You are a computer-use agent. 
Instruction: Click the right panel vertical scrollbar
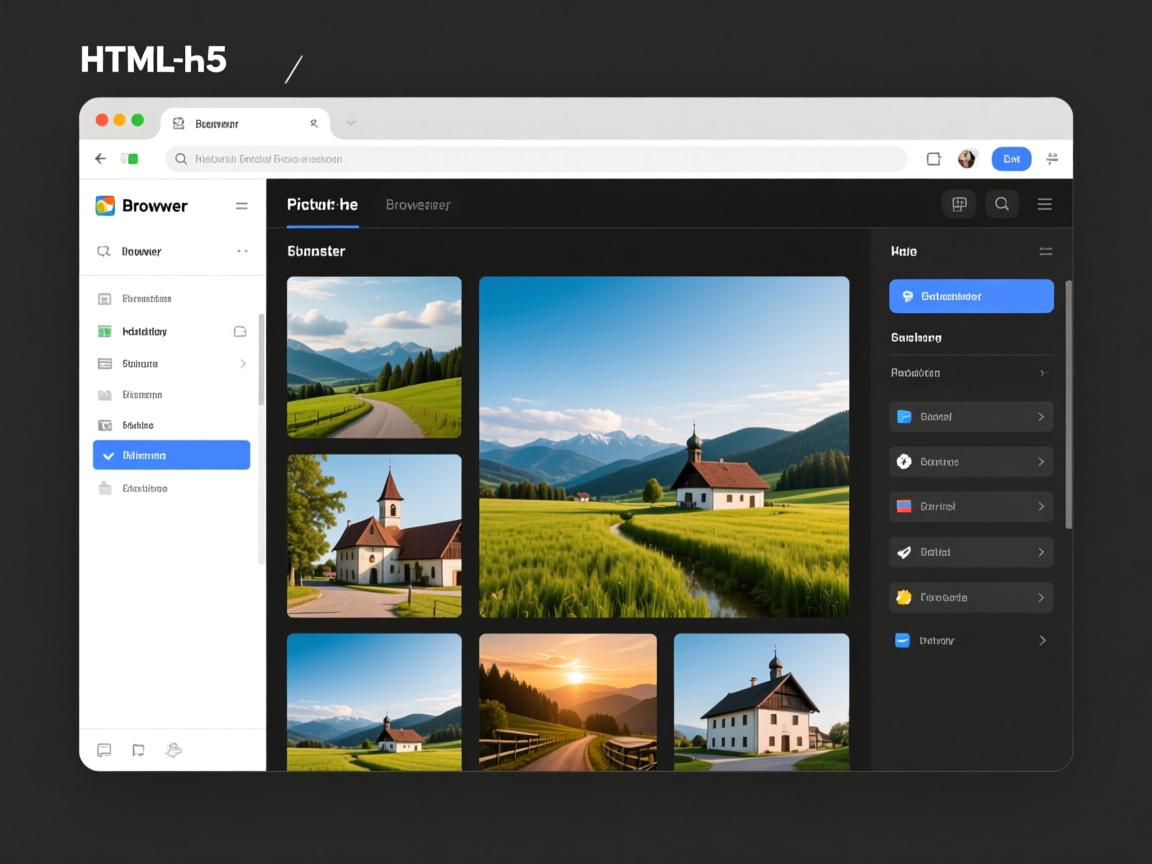1068,400
